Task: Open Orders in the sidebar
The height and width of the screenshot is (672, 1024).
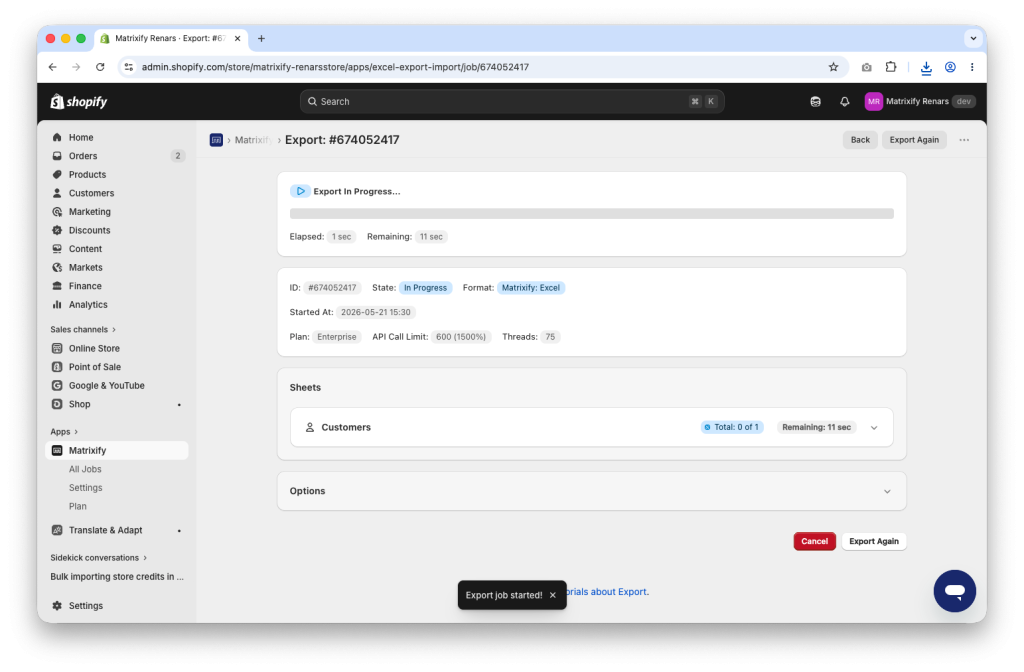Action: 83,156
